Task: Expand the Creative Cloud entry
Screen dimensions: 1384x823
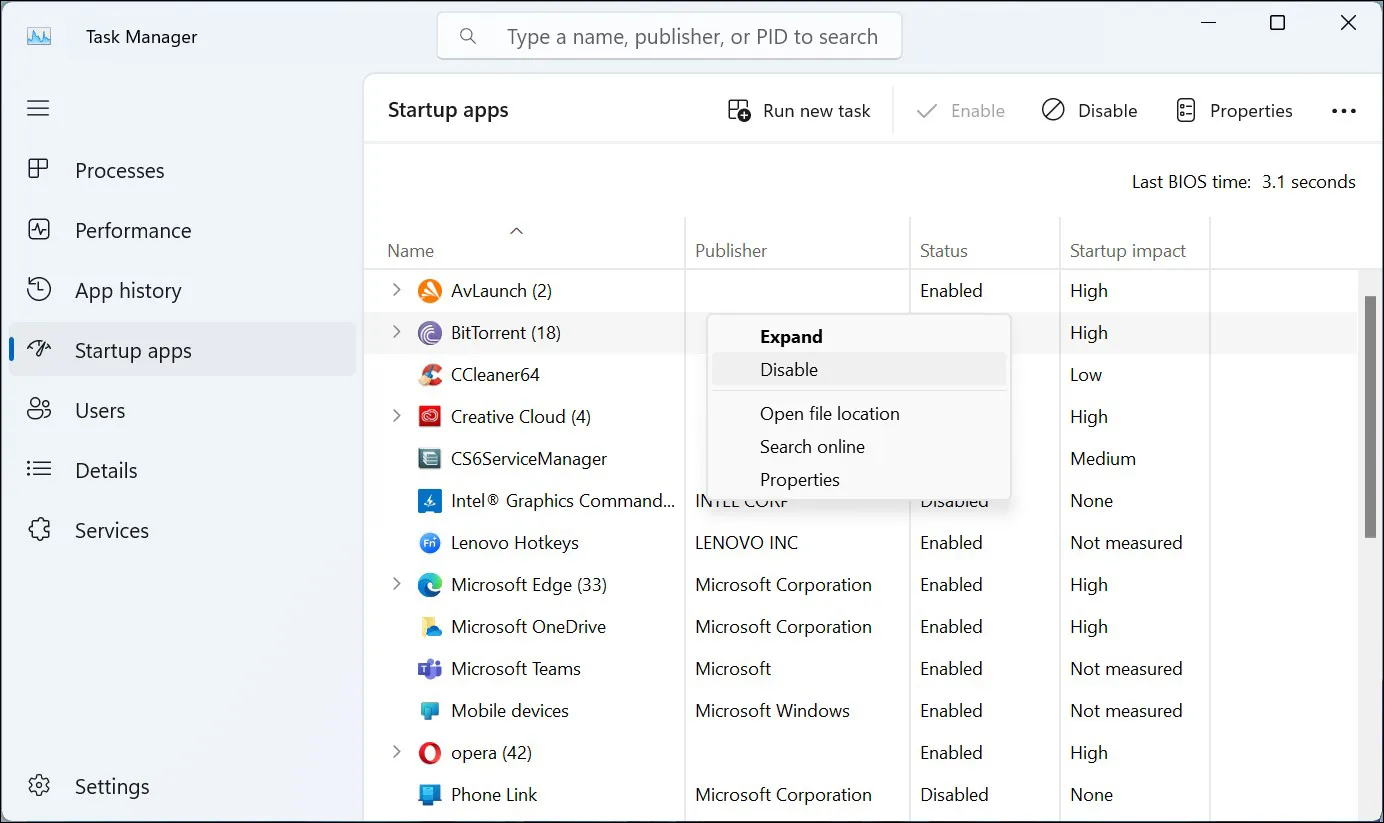Action: click(396, 416)
